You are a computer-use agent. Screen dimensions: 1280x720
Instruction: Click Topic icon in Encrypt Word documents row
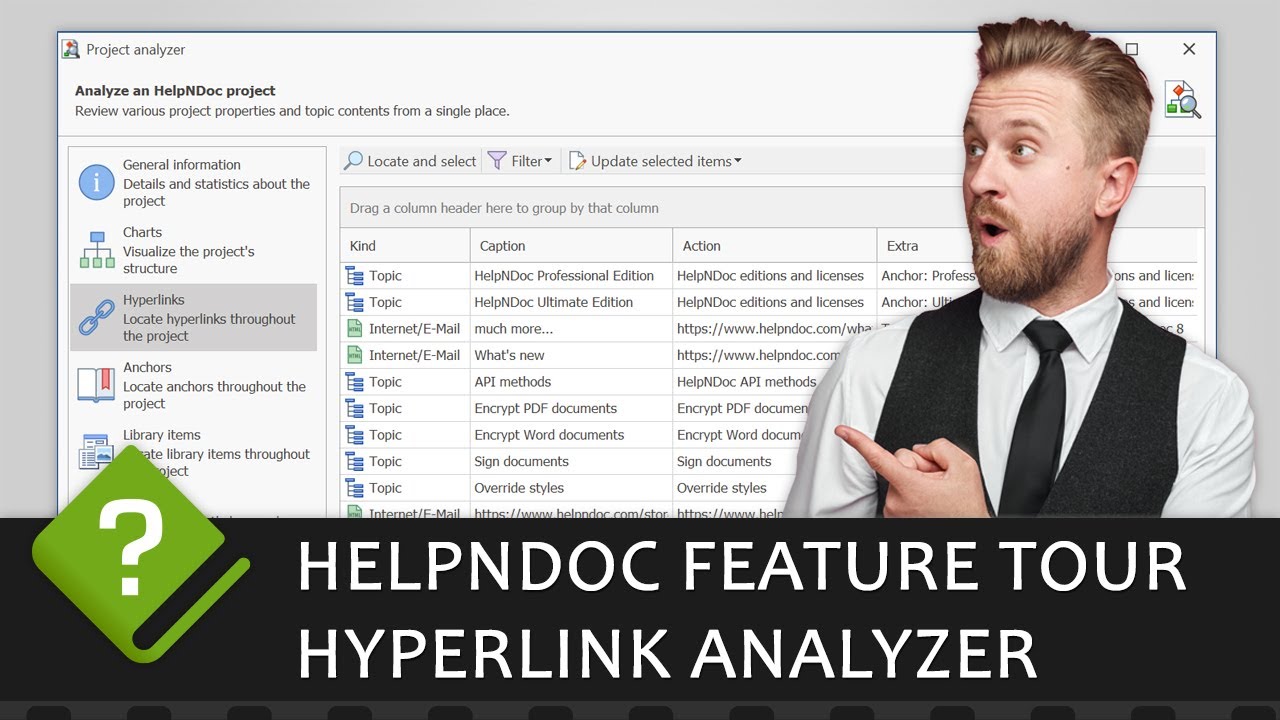click(354, 435)
